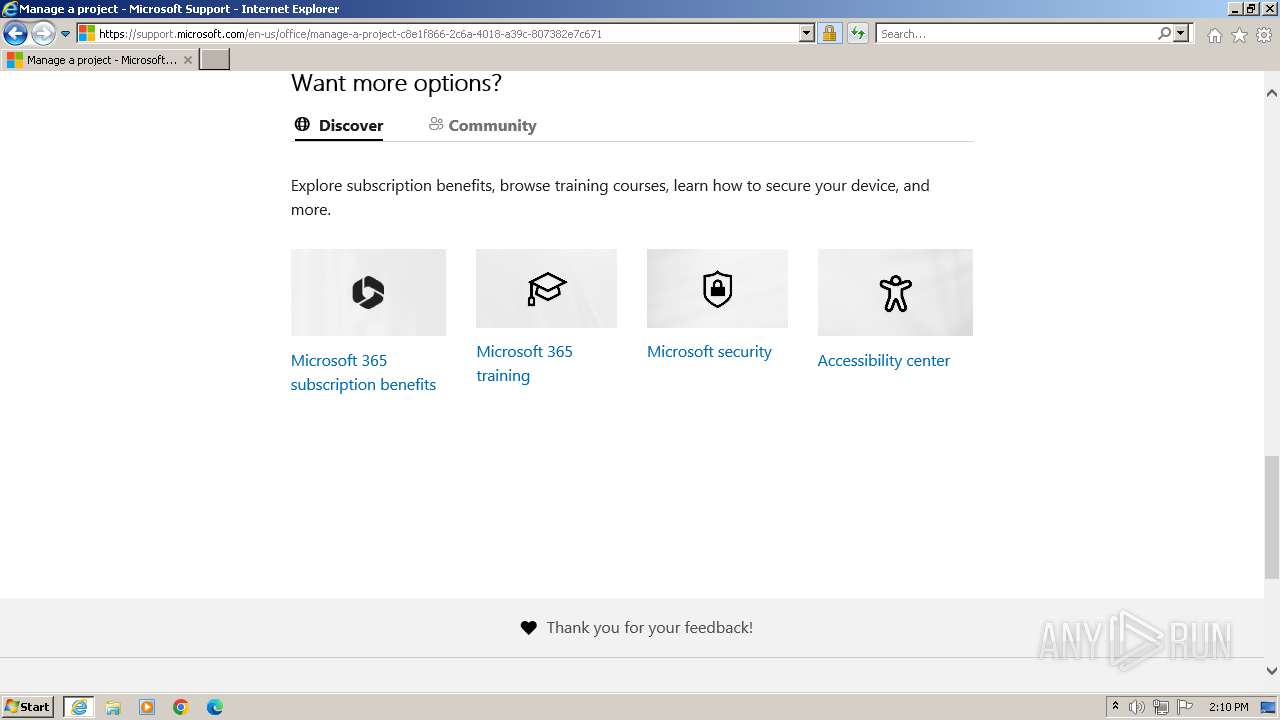Click the security lock icon
The image size is (1280, 720).
point(829,33)
